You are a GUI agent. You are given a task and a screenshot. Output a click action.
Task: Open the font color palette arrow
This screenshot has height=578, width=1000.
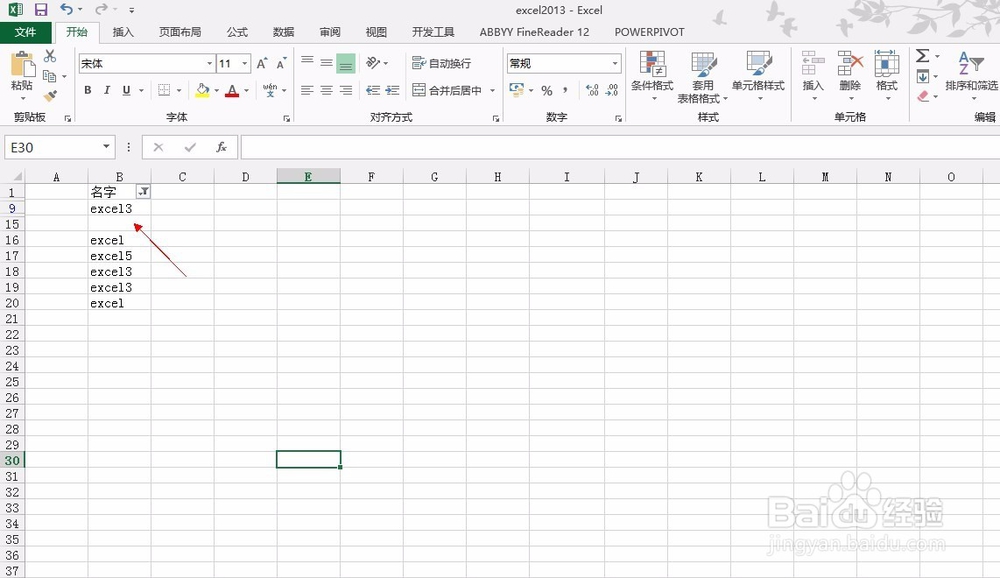tap(246, 91)
